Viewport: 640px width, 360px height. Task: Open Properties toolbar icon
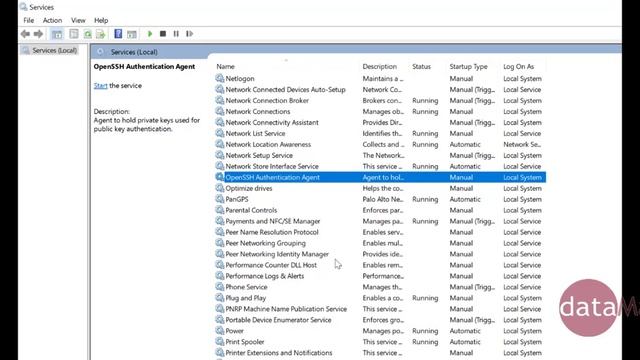(74, 34)
